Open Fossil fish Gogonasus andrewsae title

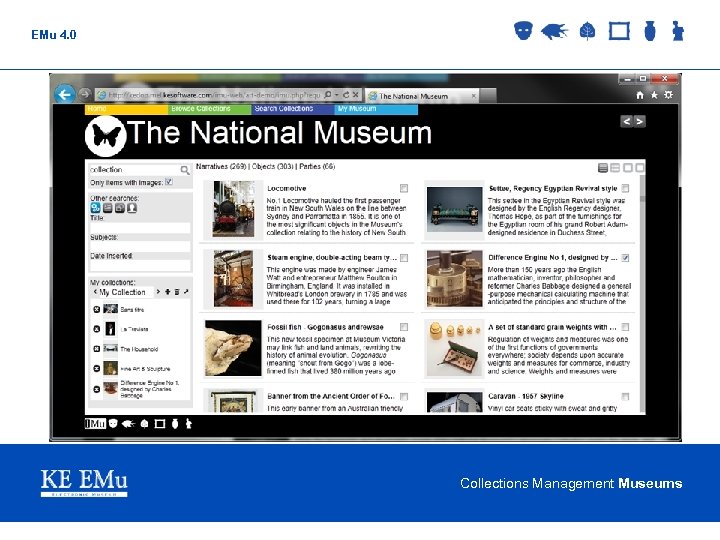pos(325,327)
